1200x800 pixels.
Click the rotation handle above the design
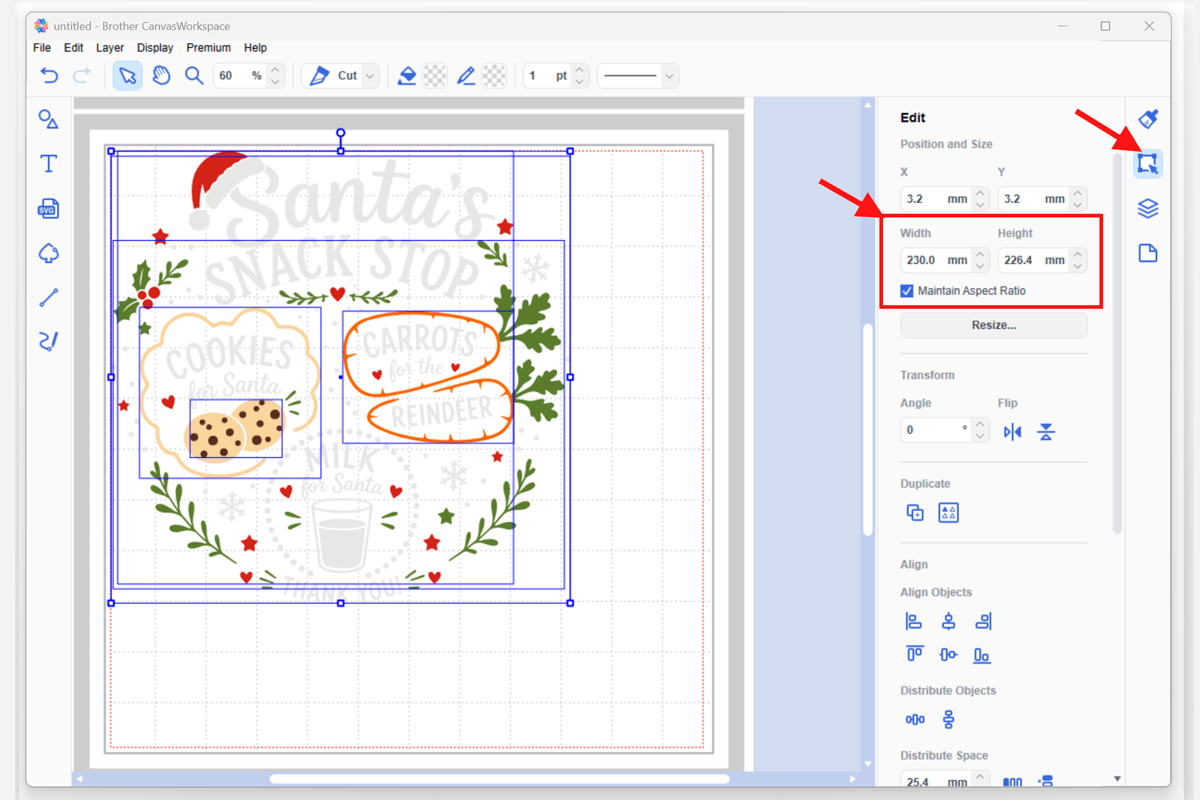point(341,133)
